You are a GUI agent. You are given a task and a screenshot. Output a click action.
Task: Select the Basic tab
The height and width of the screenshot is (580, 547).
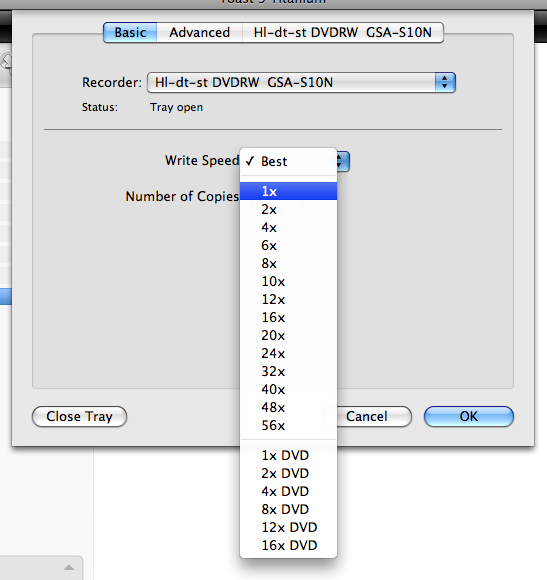click(130, 33)
